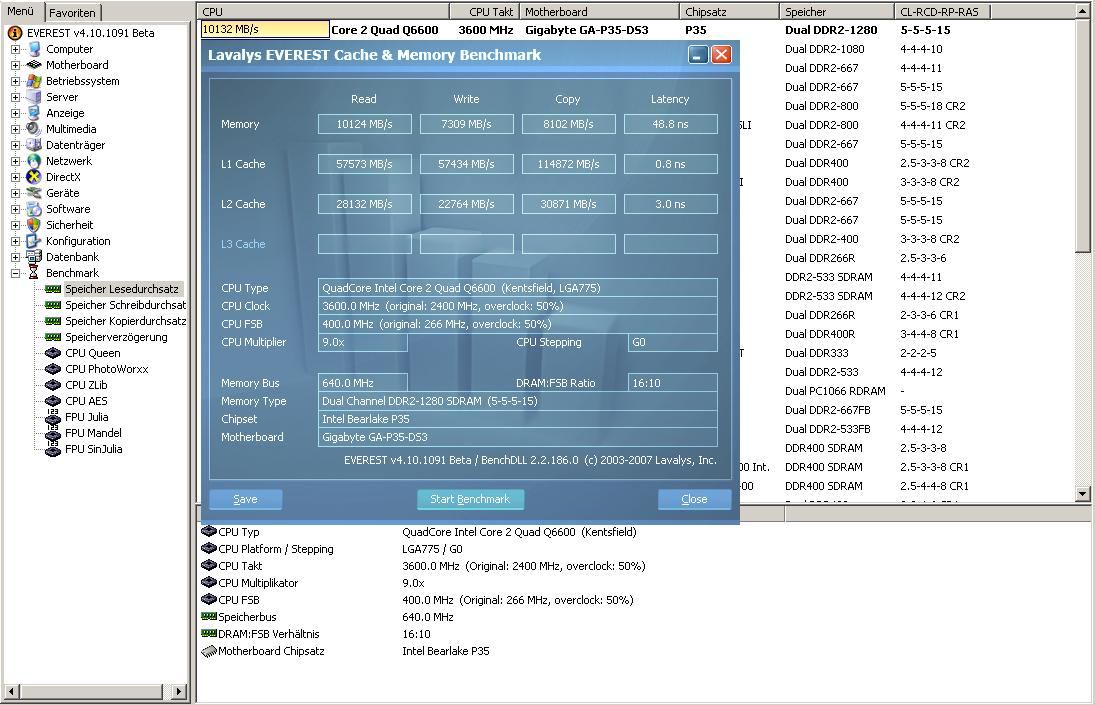Click the Save button in benchmark dialog
This screenshot has height=705, width=1095.
(246, 499)
